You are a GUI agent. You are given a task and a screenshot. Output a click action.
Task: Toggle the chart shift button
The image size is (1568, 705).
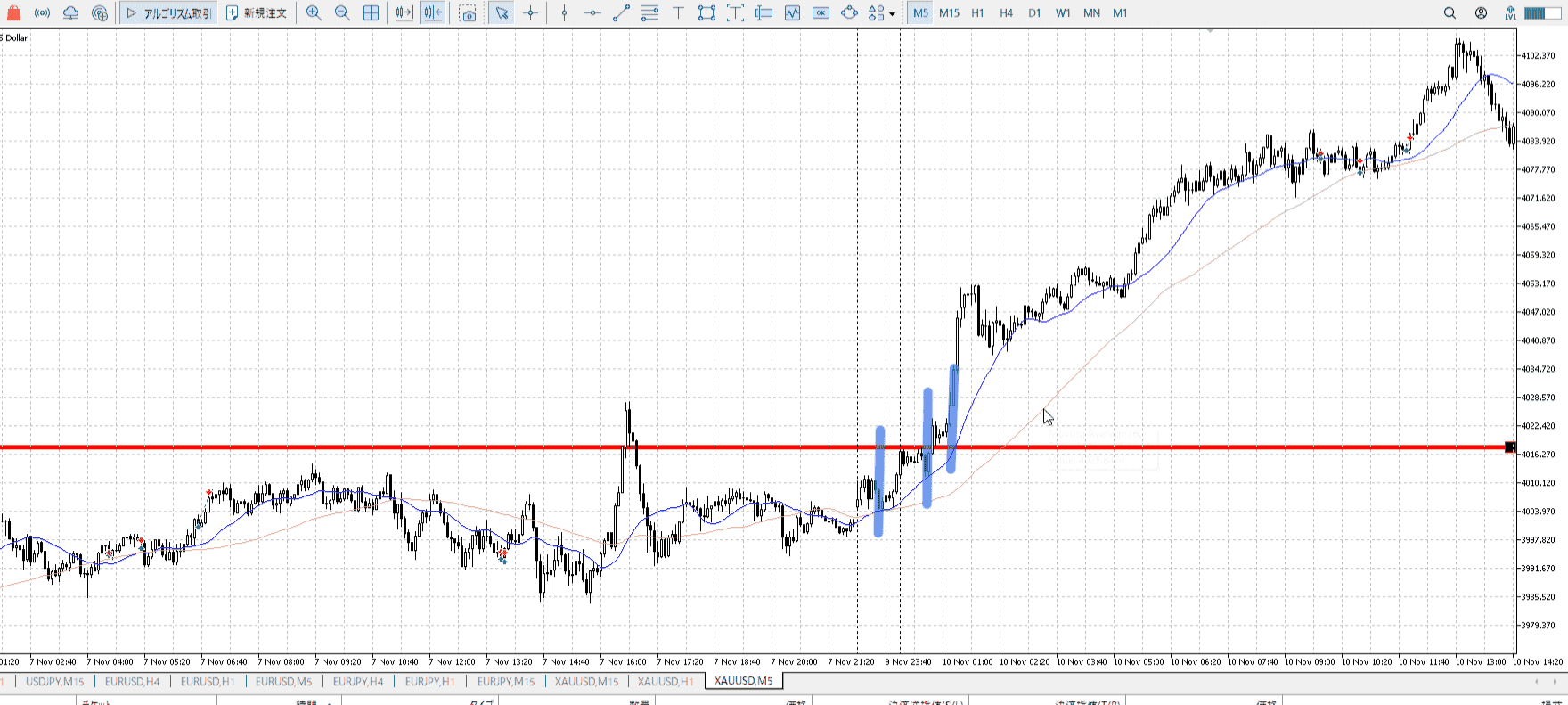click(x=433, y=13)
